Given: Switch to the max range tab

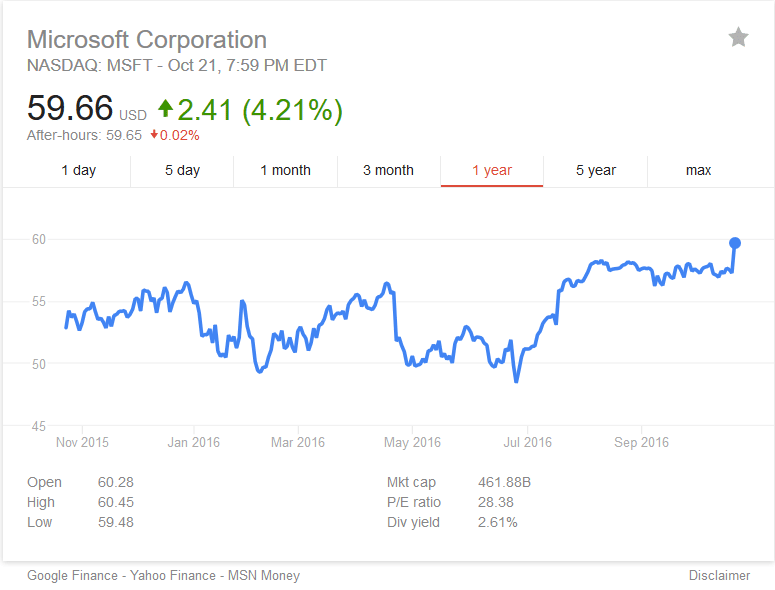Looking at the screenshot, I should 698,170.
